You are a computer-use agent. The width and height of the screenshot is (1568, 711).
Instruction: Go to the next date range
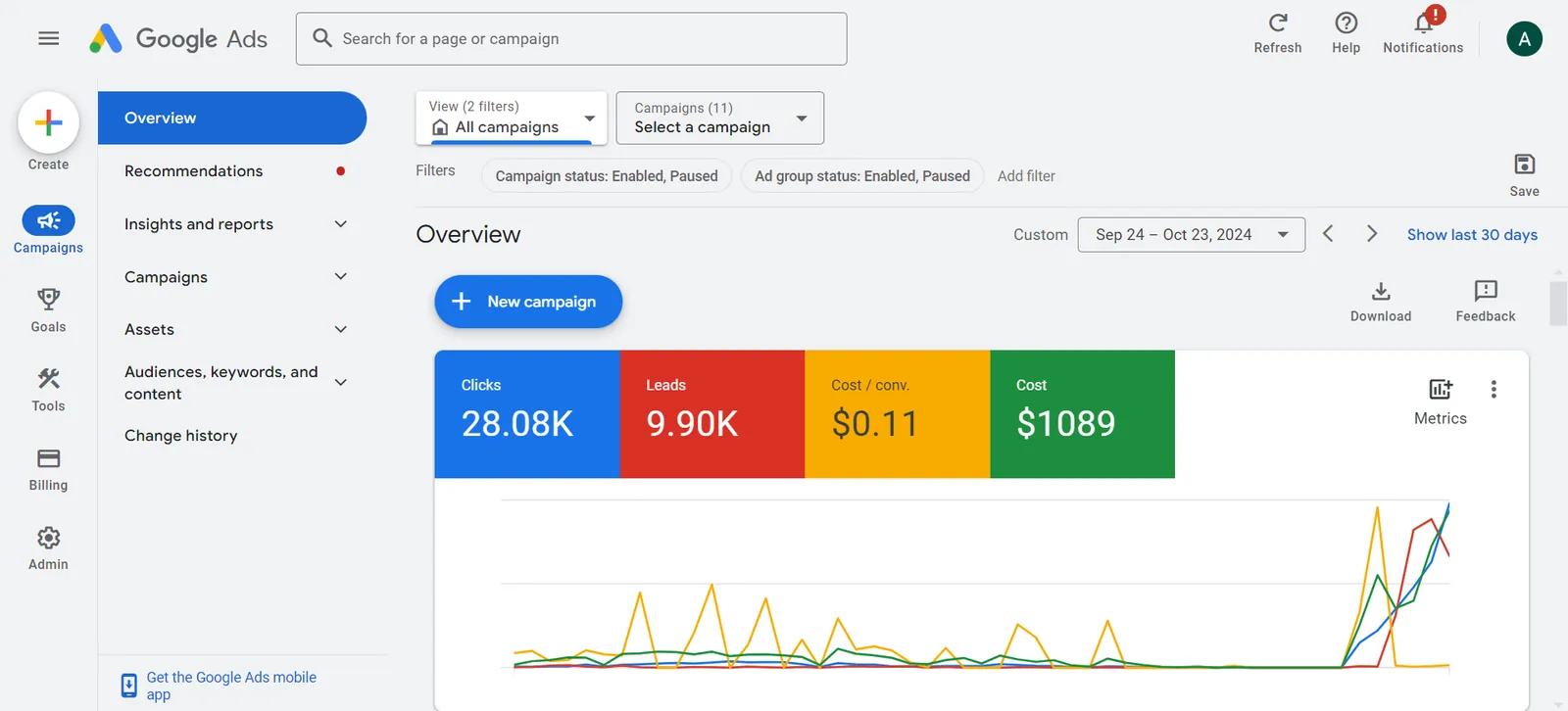click(1372, 233)
